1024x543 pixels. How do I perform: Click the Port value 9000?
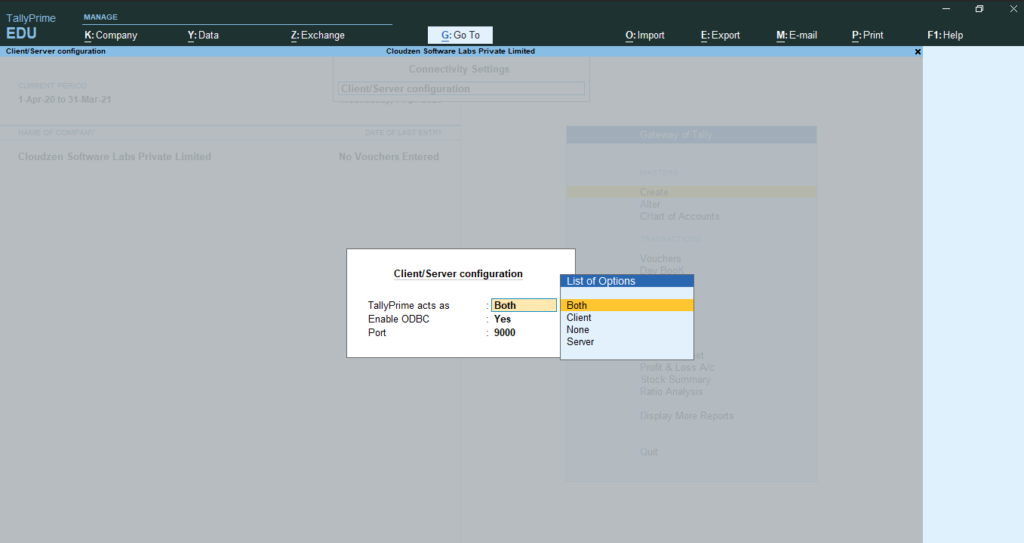tap(505, 333)
